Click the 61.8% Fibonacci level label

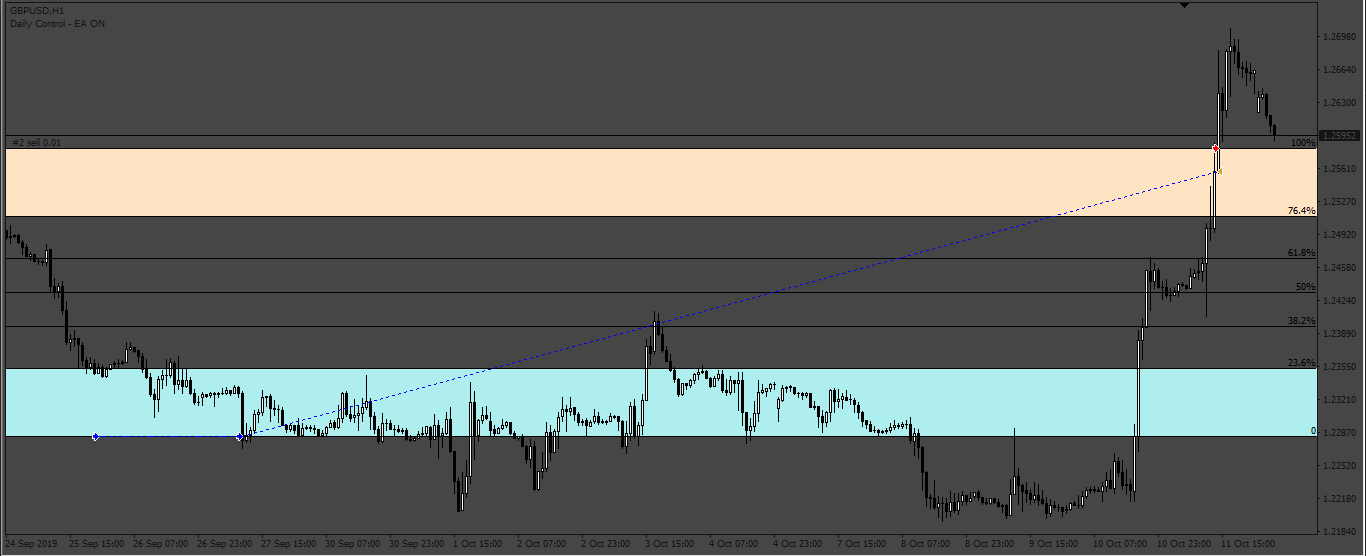(x=1302, y=253)
